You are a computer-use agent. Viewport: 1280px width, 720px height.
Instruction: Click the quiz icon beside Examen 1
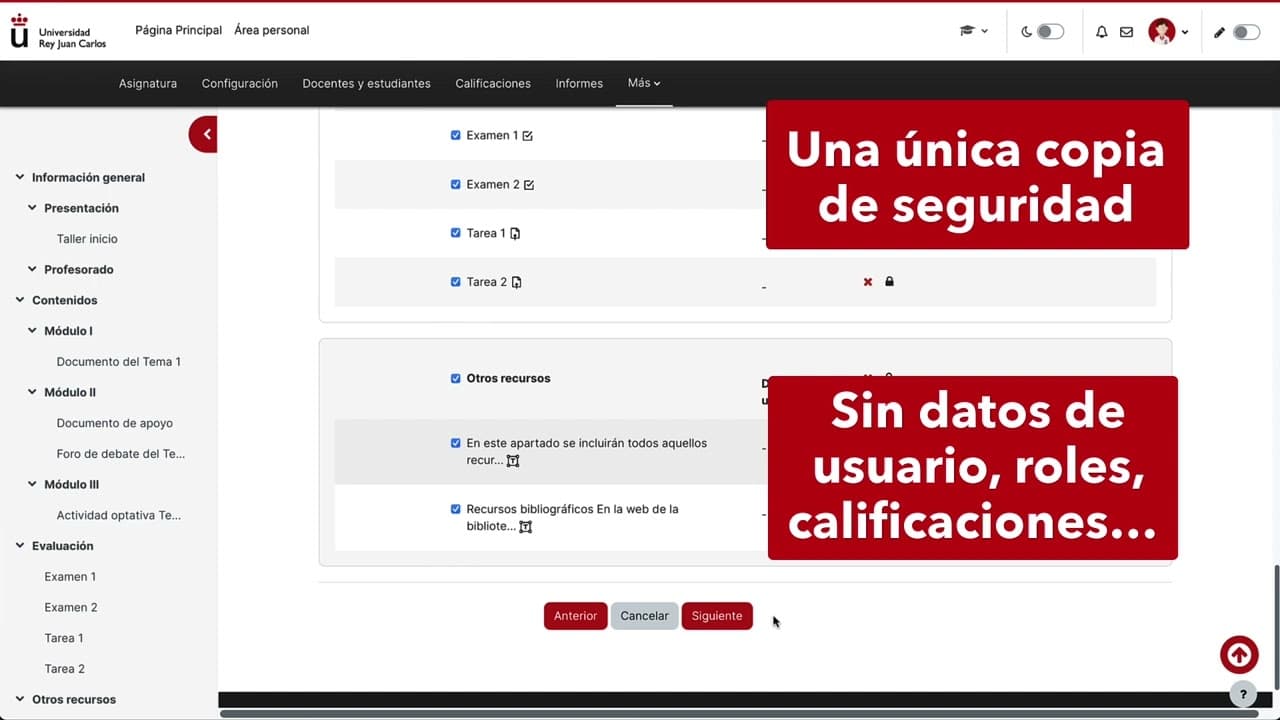tap(528, 136)
